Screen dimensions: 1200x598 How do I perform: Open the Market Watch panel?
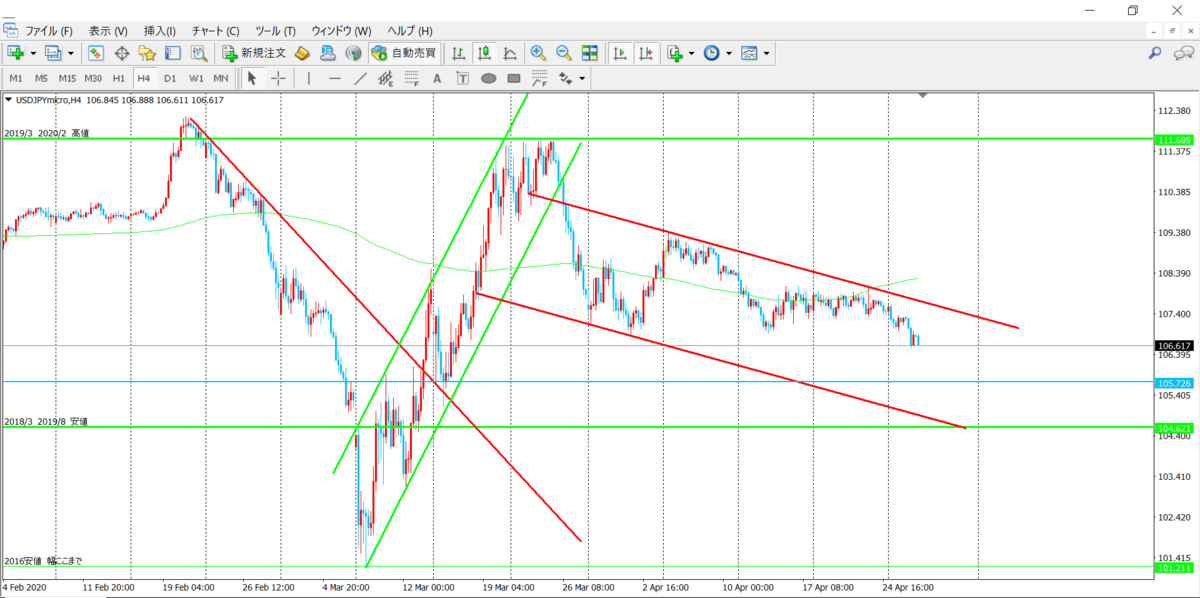click(96, 52)
